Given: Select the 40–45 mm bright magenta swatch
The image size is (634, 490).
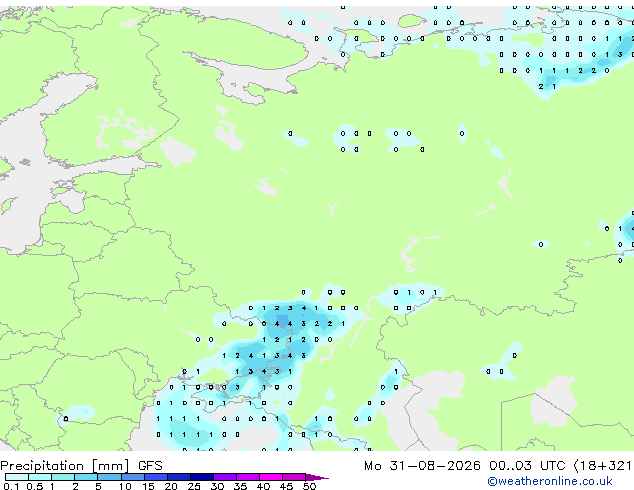Looking at the screenshot, I should 271,477.
